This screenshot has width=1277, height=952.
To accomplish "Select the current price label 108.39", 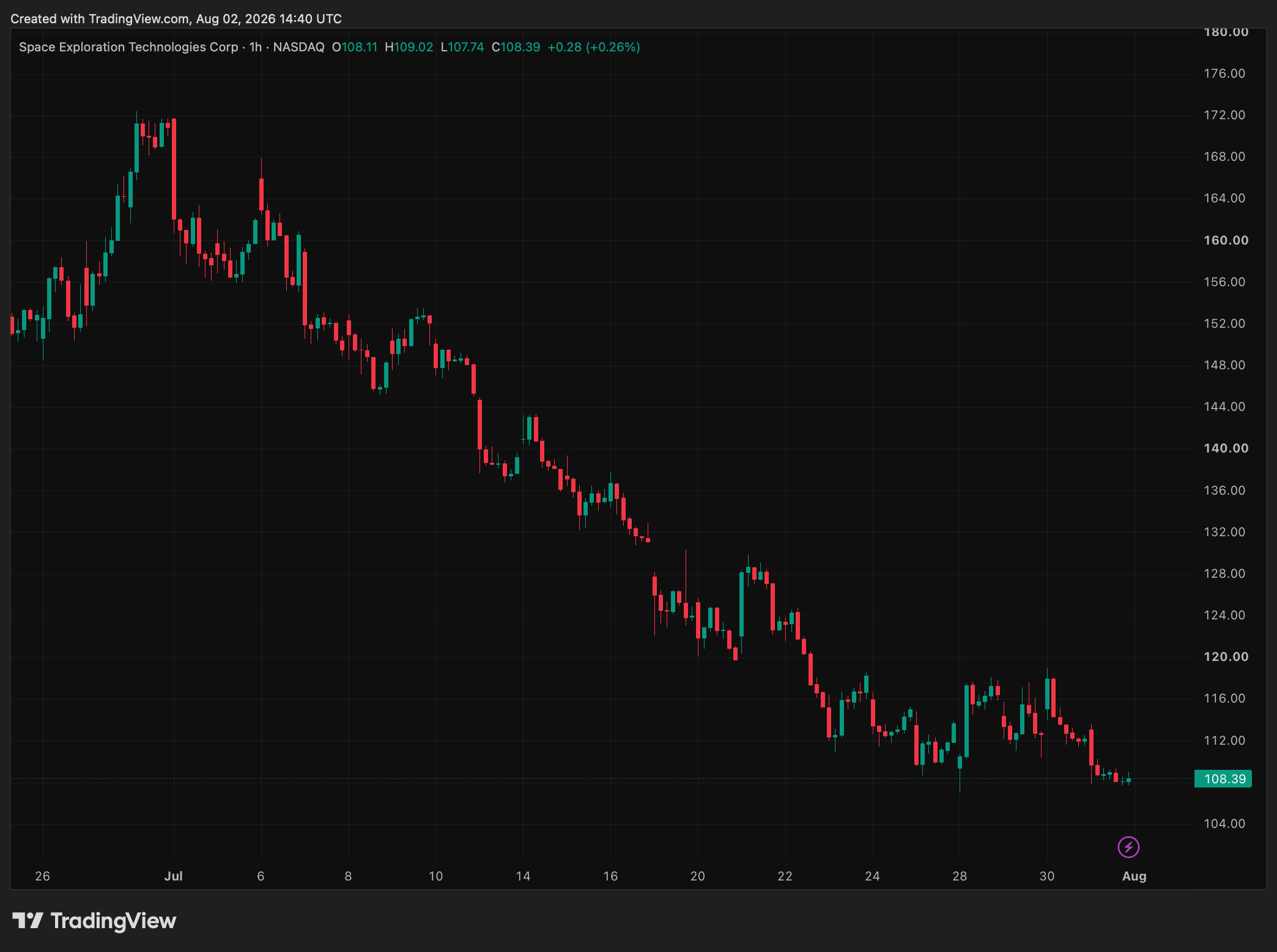I will (1223, 778).
